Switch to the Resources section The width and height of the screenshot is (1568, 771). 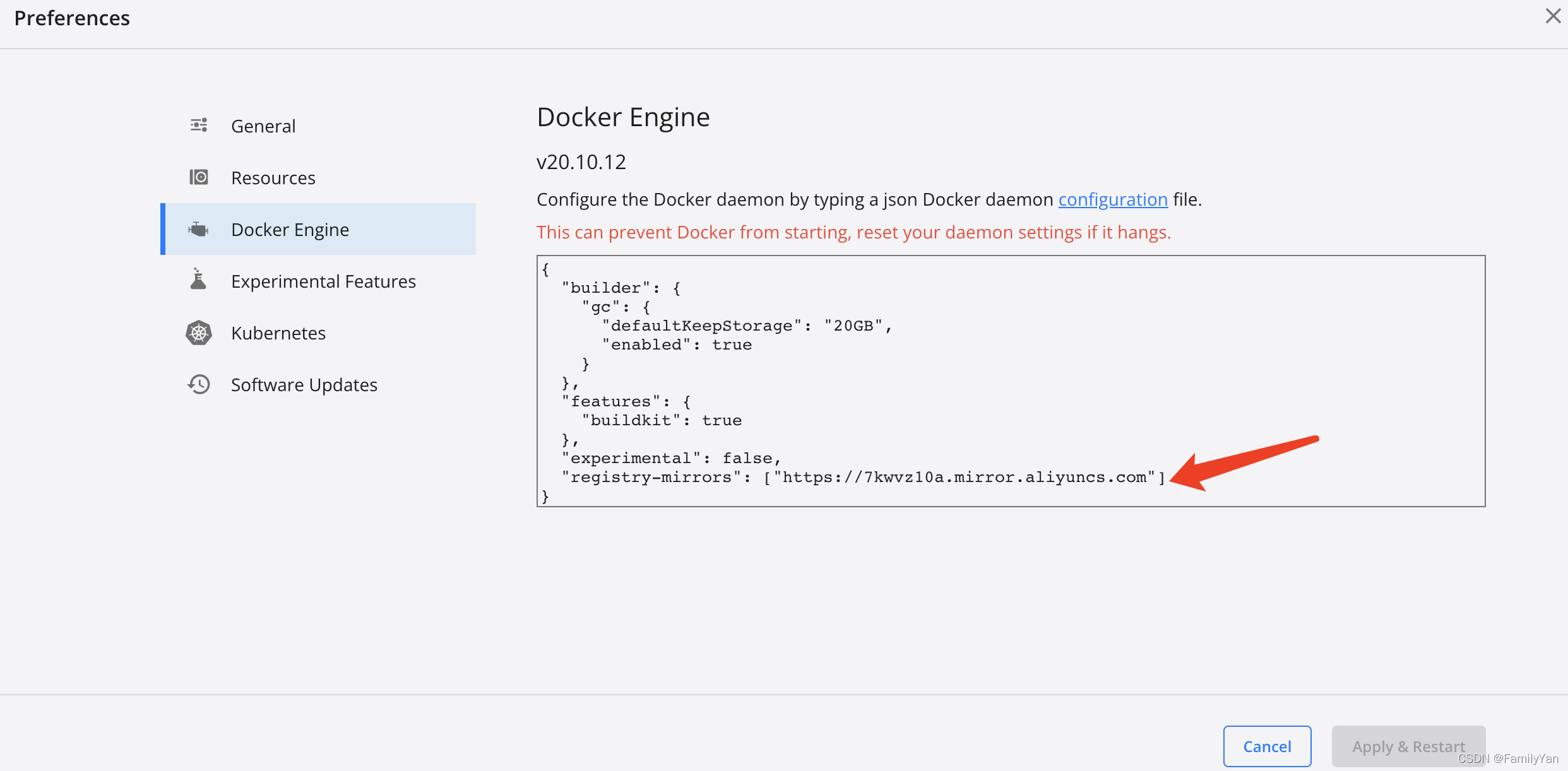click(x=273, y=178)
